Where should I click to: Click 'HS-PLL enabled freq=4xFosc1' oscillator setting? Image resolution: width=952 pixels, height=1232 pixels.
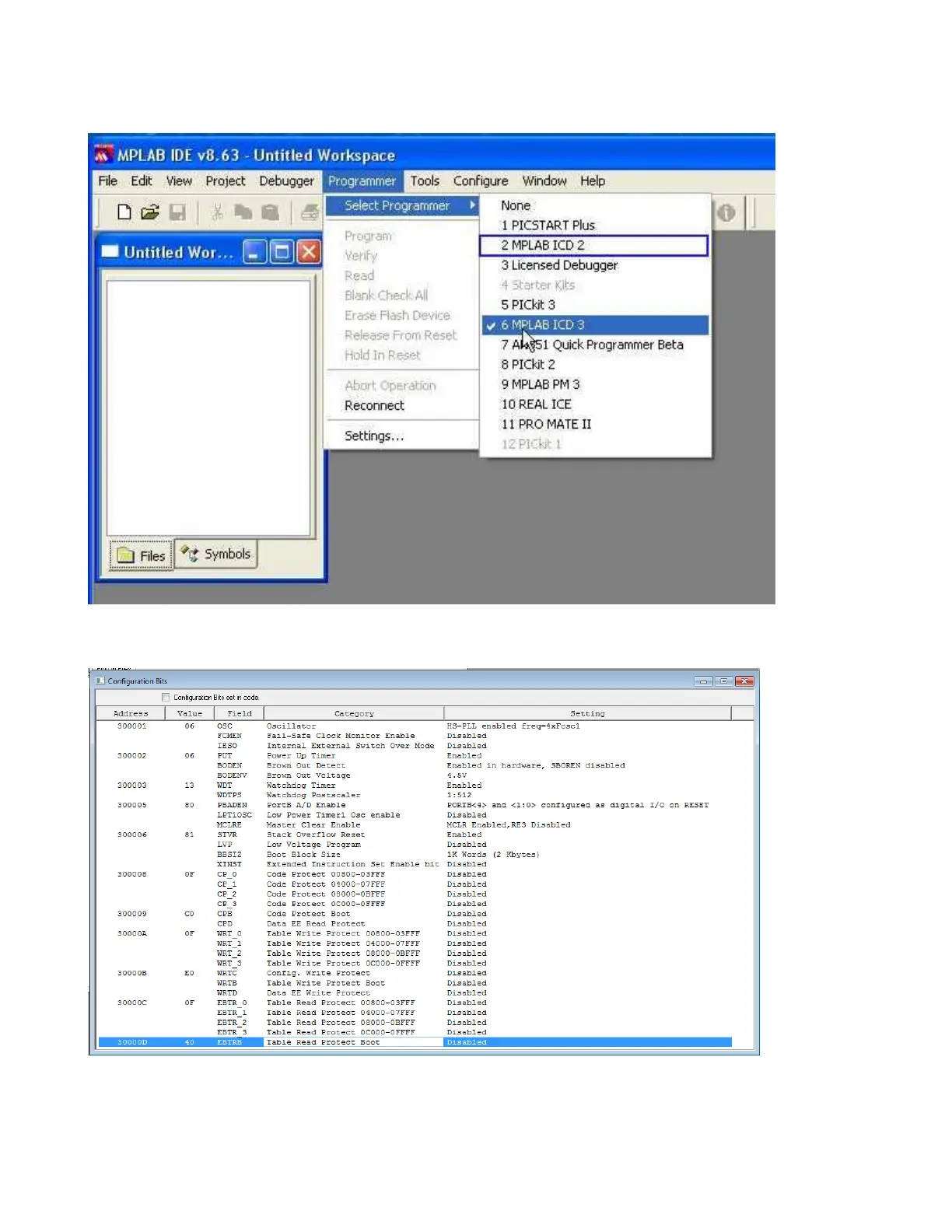pos(513,726)
